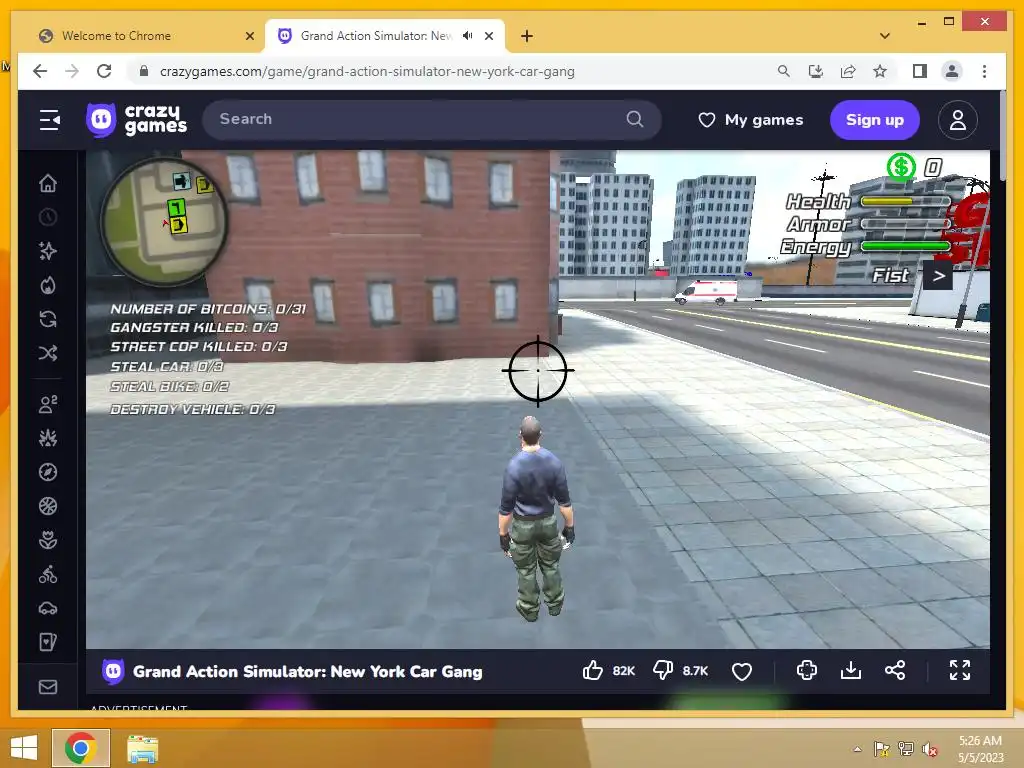
Task: Open the Windows Start button
Action: point(24,747)
